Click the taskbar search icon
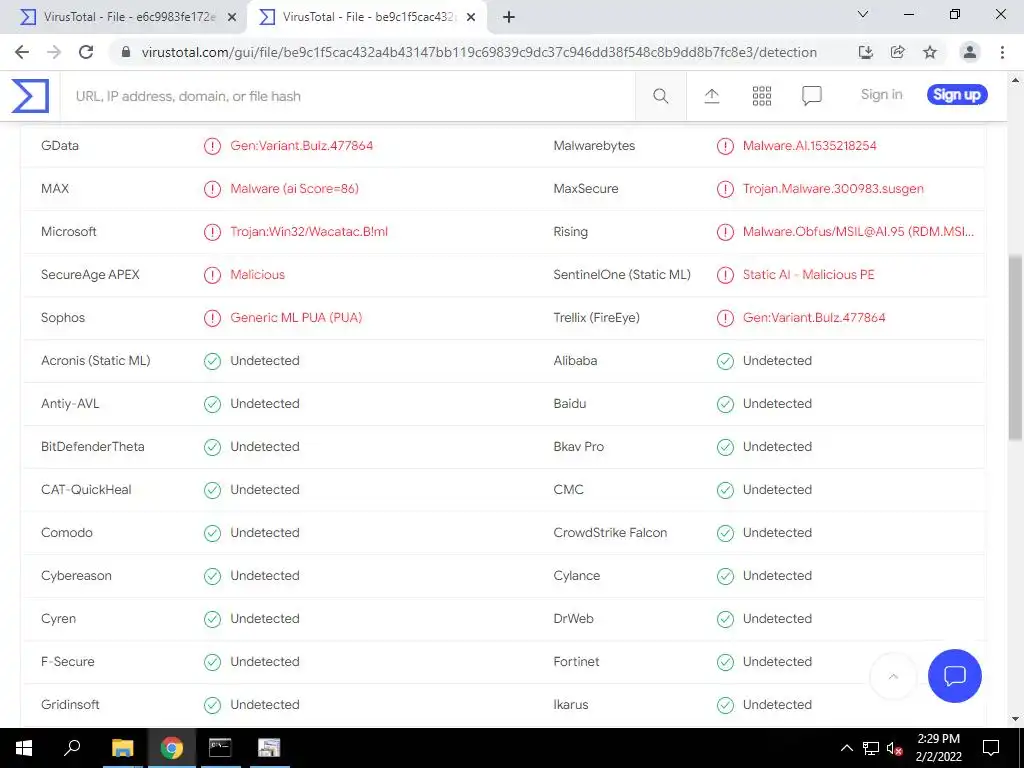The image size is (1024, 768). (72, 748)
